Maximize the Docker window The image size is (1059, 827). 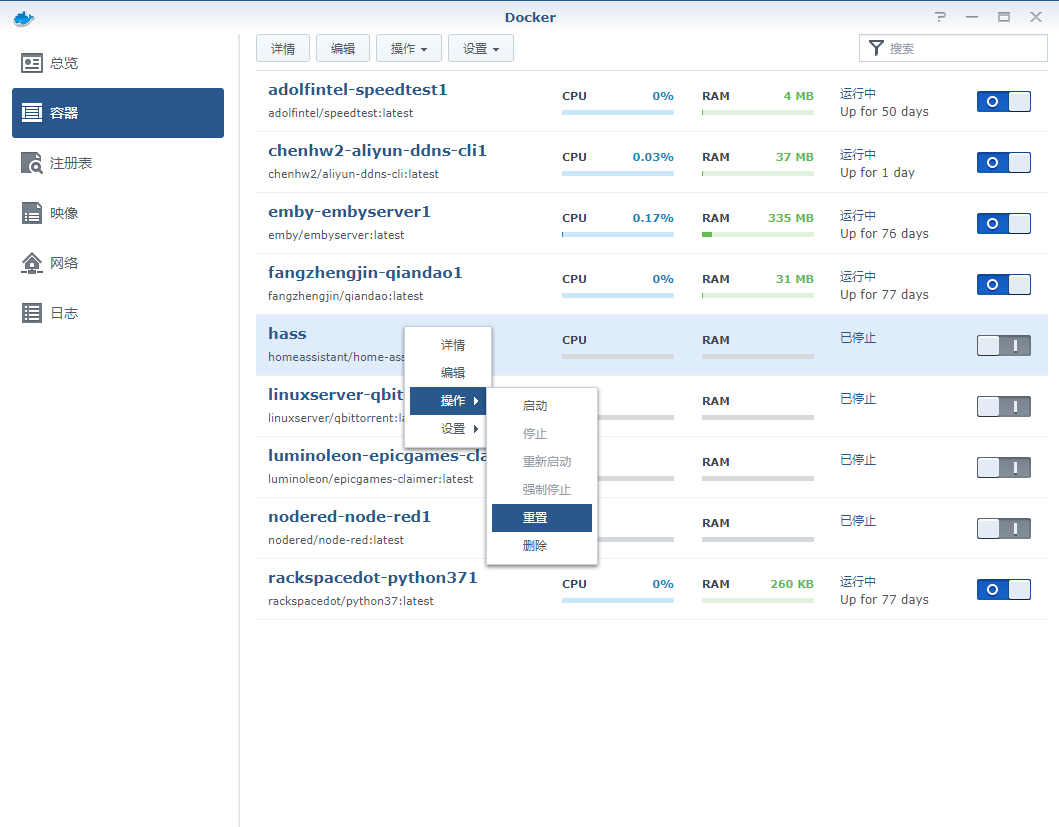tap(1004, 17)
